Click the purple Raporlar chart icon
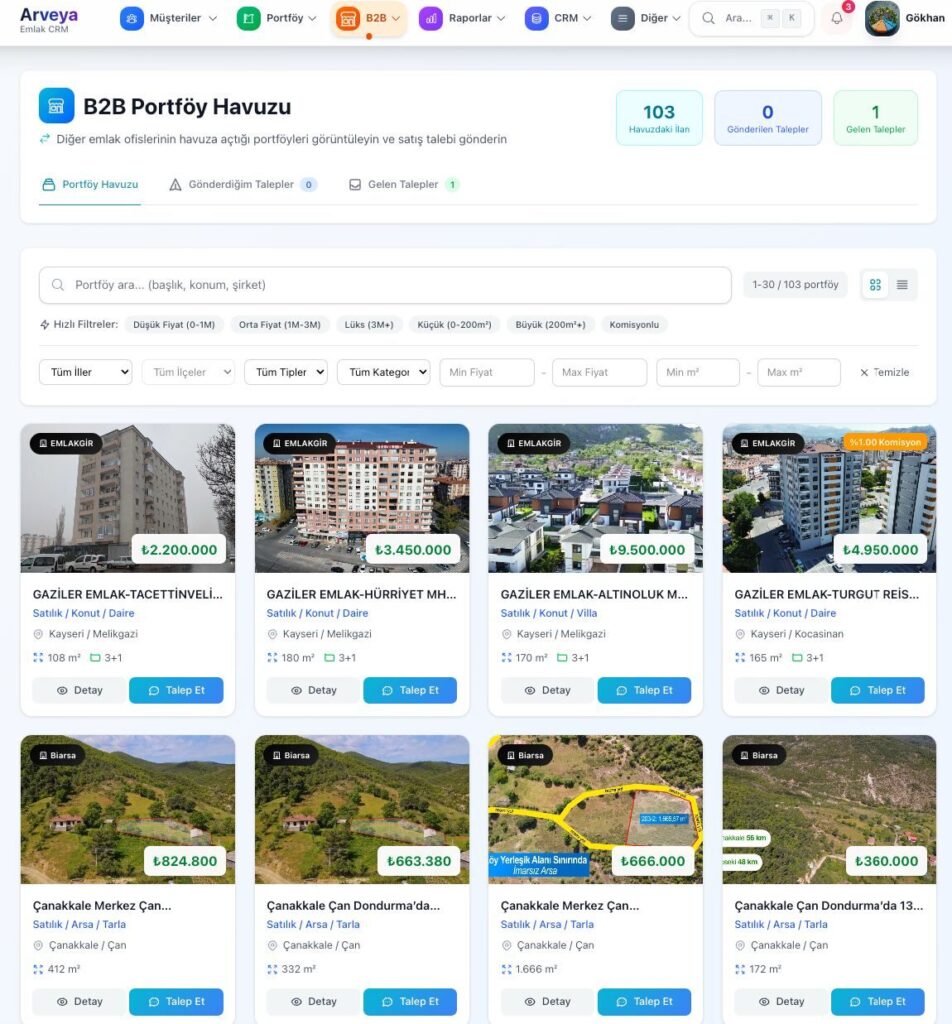Screen dimensions: 952x1024 click(x=430, y=18)
